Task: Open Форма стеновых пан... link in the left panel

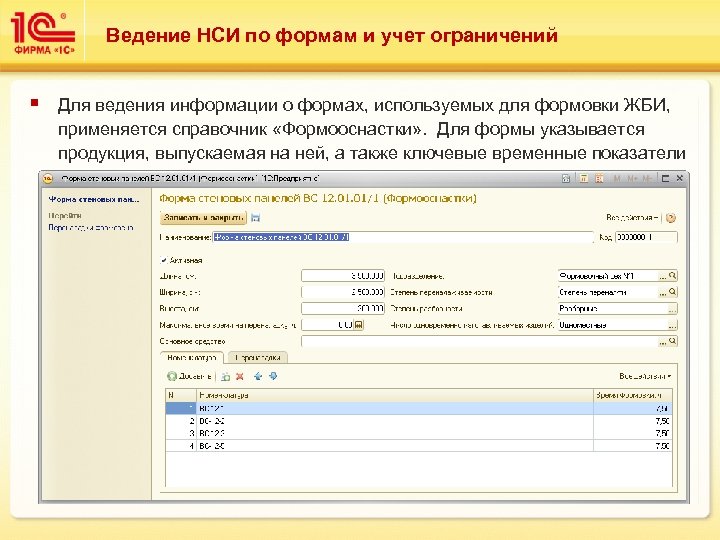Action: 94,199
